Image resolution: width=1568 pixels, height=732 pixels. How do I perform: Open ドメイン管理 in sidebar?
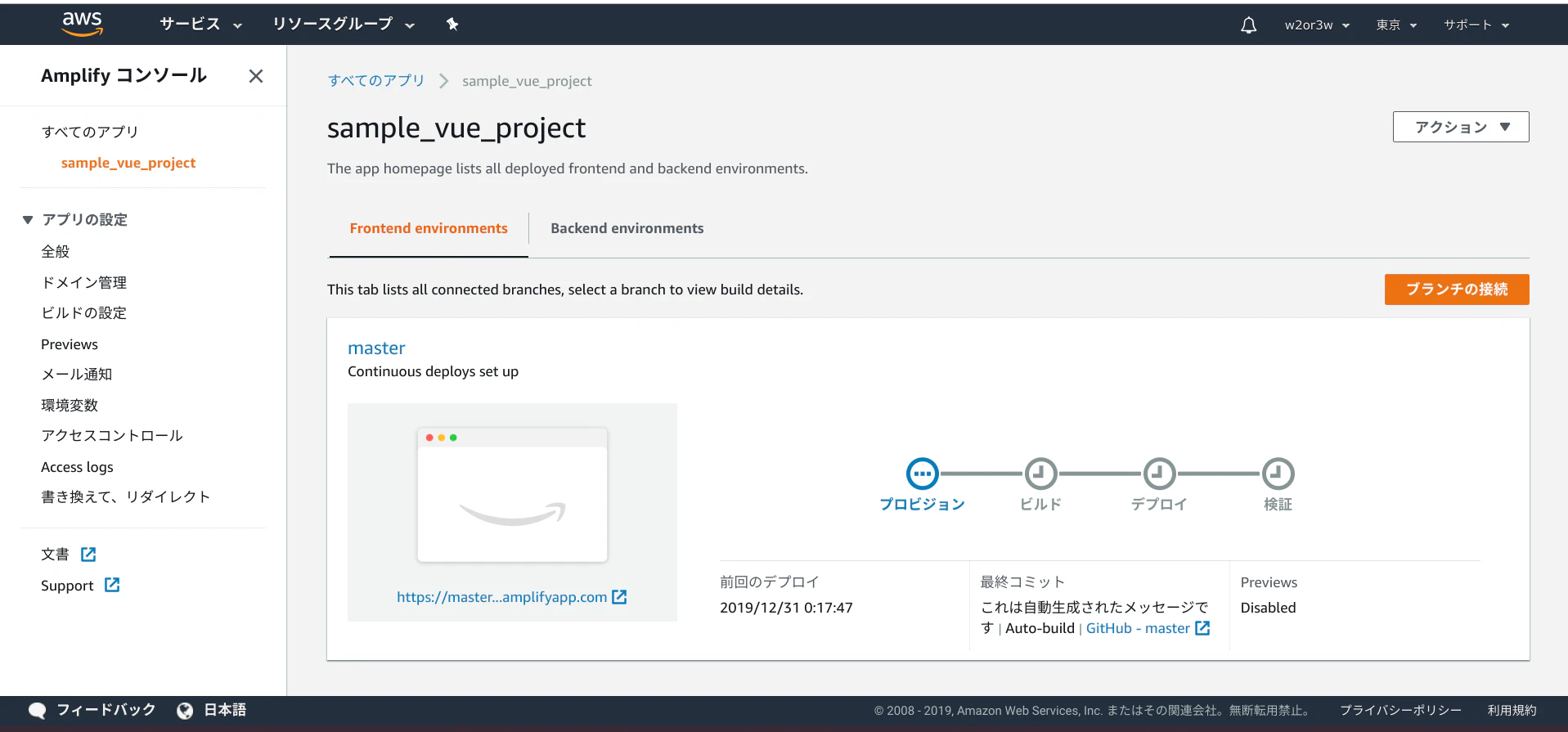pos(83,282)
